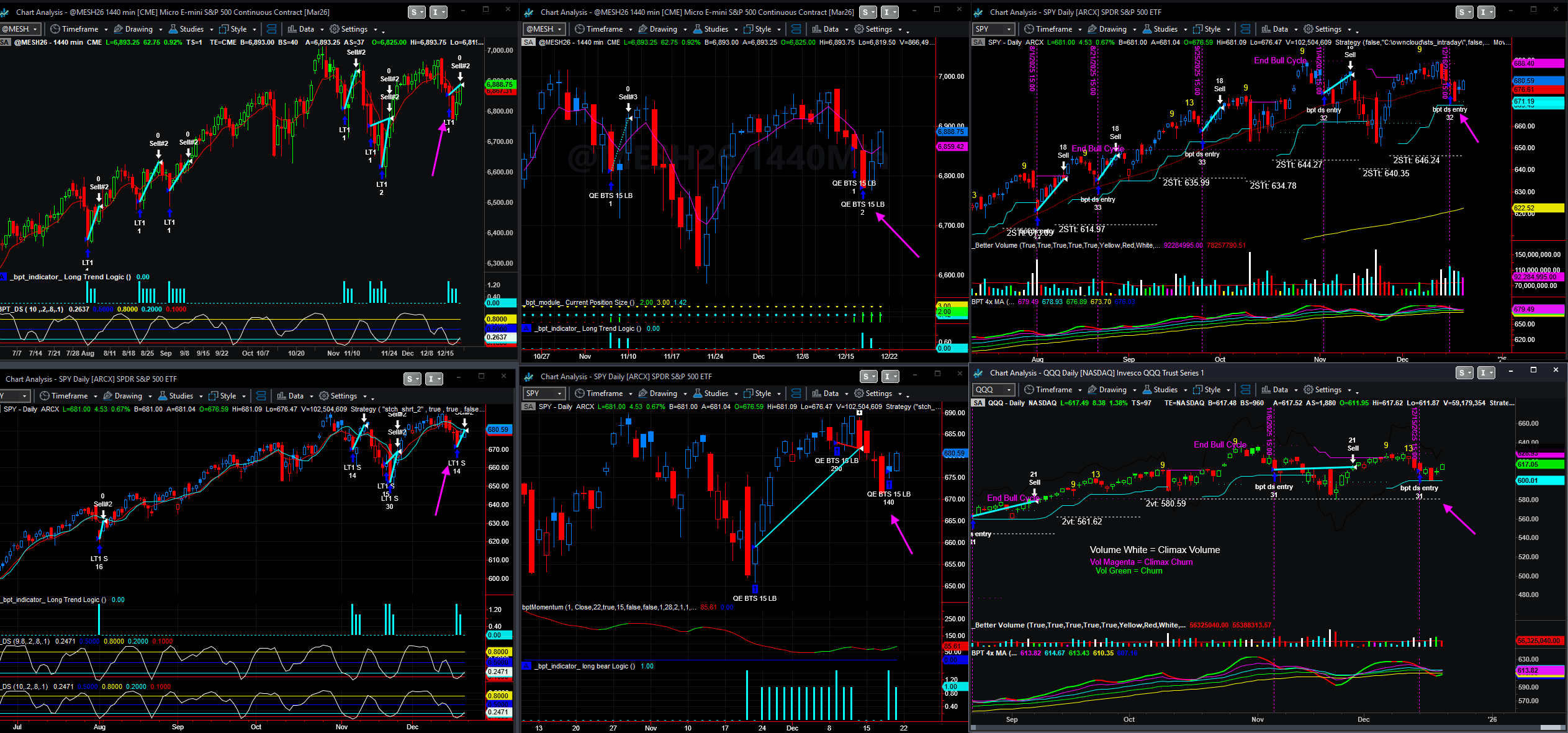Open Timeframe menu in the QQQ chart
The width and height of the screenshot is (1568, 733).
pos(1048,390)
